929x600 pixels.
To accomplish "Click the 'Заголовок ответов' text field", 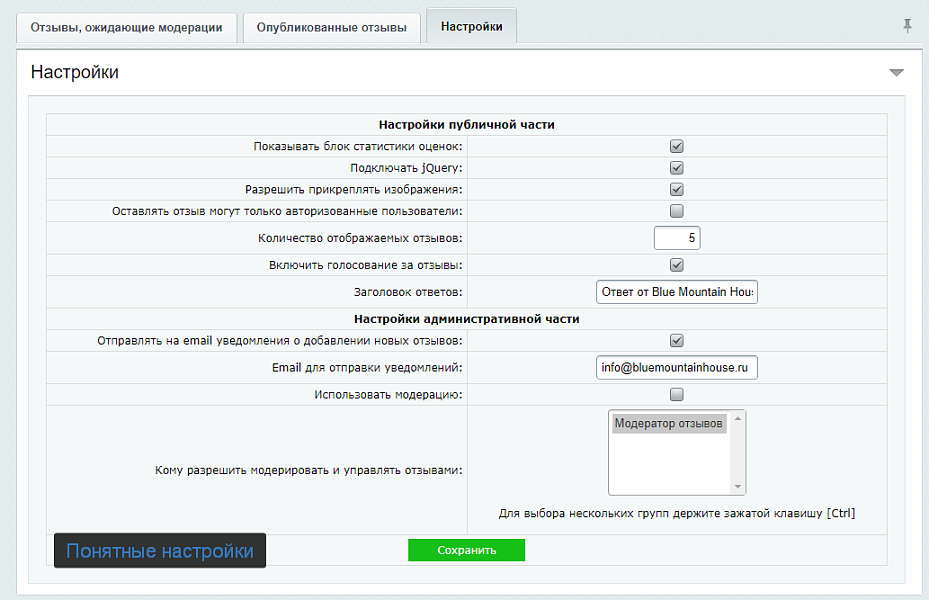I will pos(677,290).
